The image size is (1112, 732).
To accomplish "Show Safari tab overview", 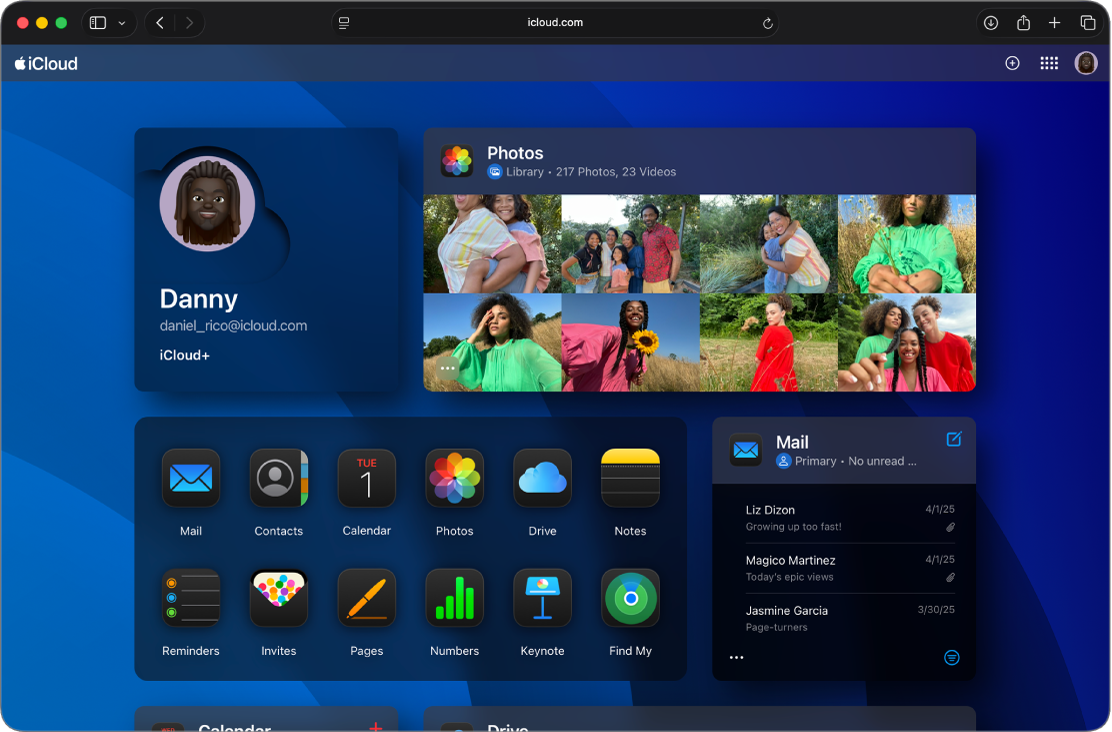I will pos(1086,22).
